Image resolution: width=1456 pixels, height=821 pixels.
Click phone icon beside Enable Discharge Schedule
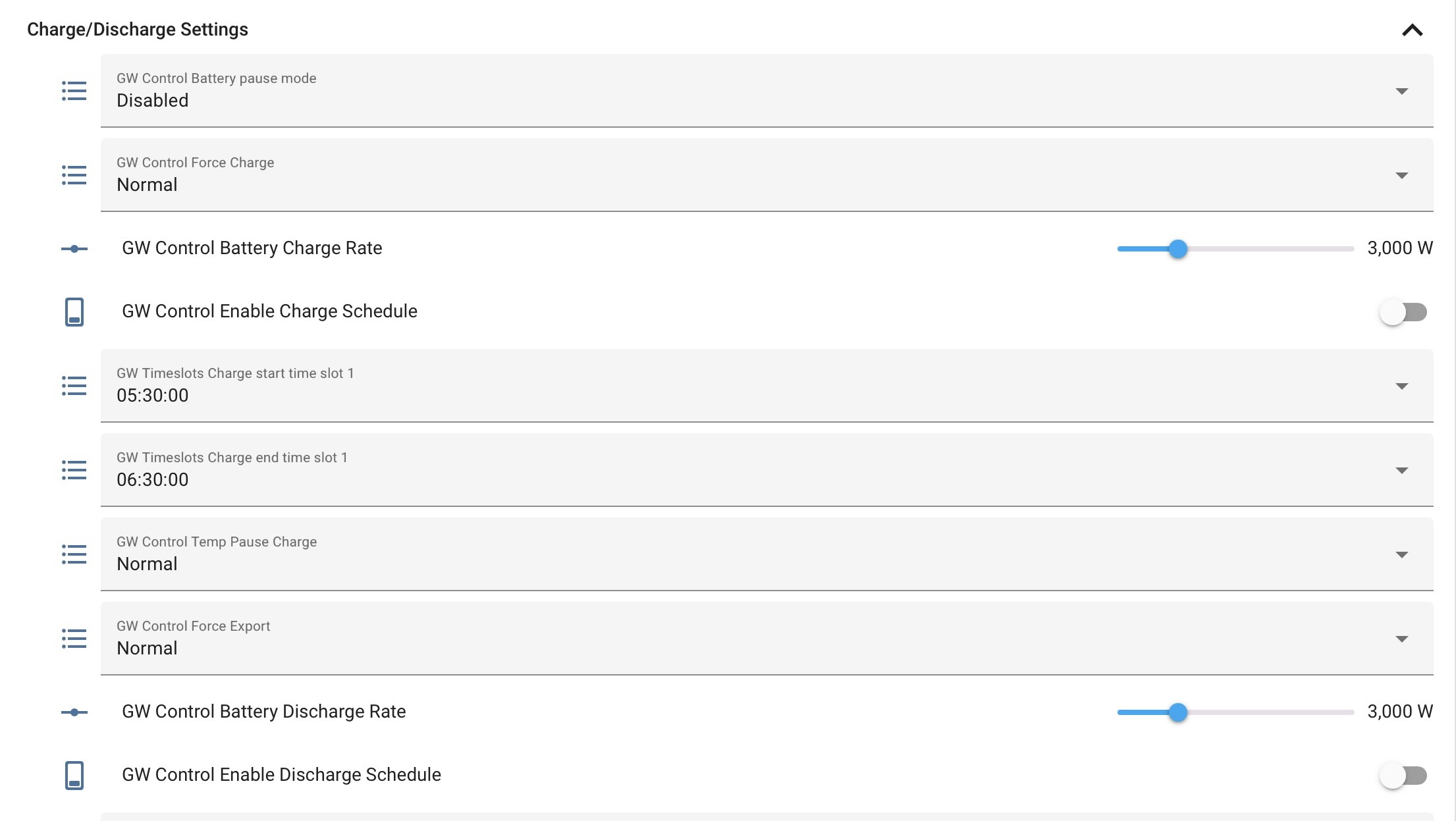tap(74, 776)
